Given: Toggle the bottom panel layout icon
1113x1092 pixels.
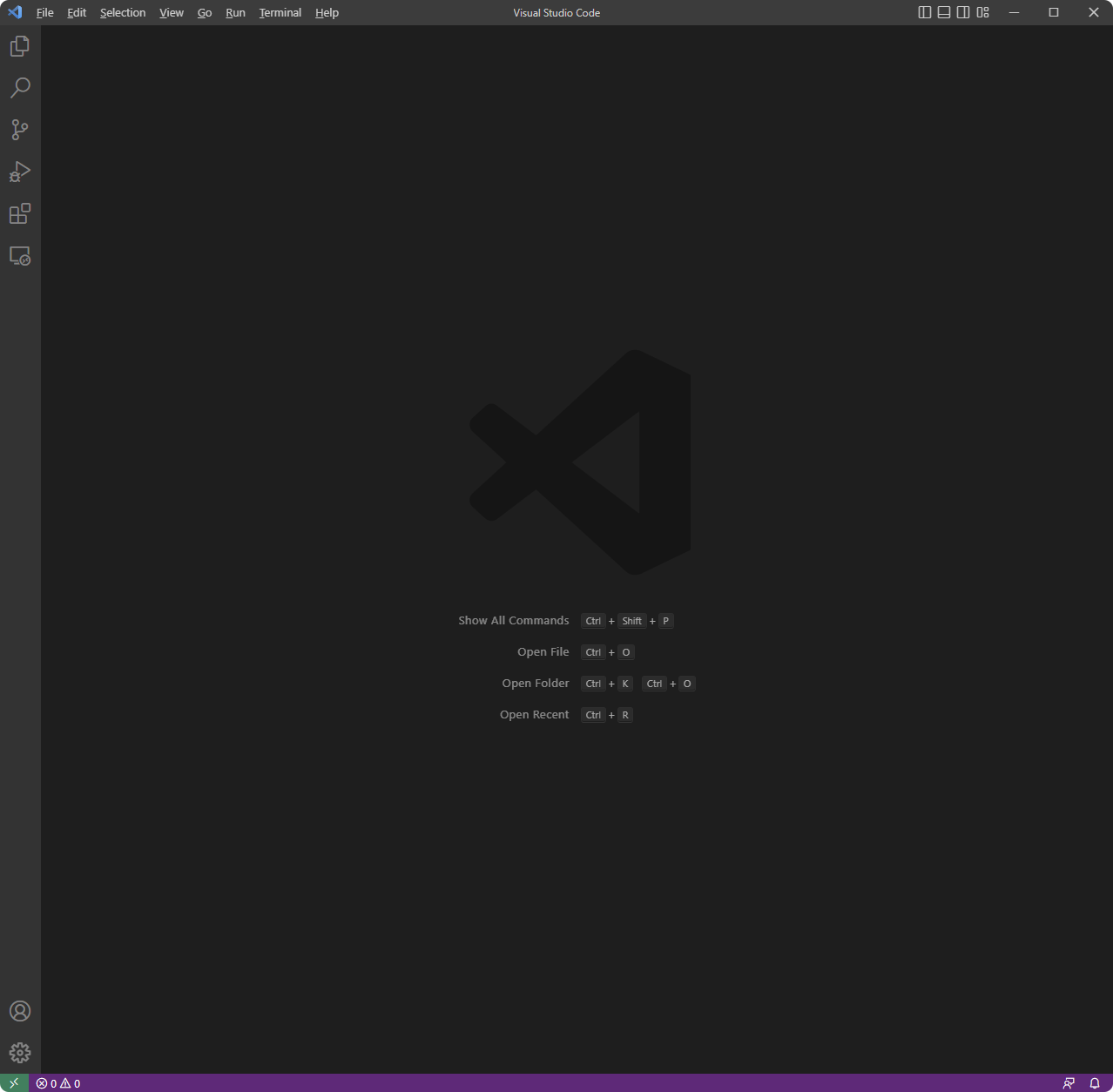Looking at the screenshot, I should [x=944, y=12].
